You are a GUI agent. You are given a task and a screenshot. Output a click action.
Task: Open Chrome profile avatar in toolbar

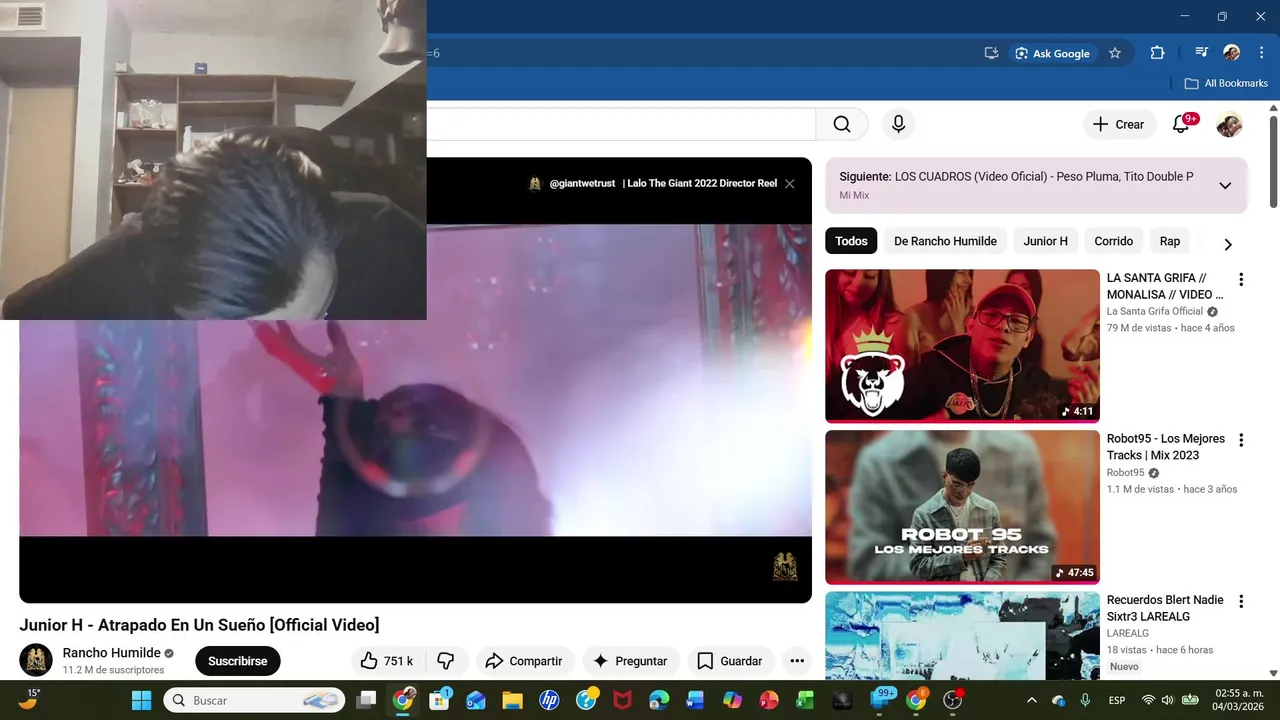pyautogui.click(x=1231, y=53)
